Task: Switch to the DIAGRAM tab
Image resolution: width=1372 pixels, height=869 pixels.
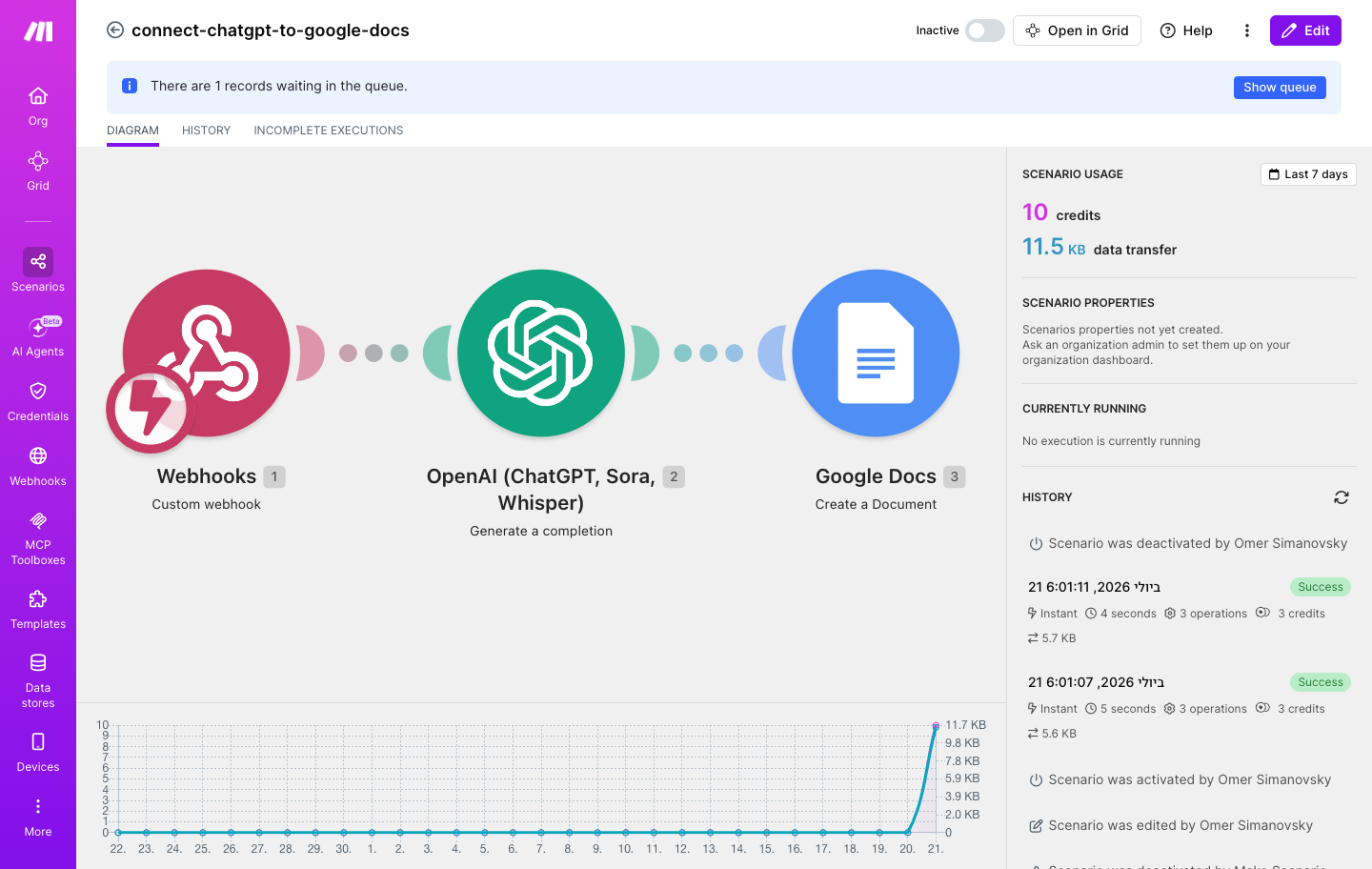Action: tap(132, 131)
